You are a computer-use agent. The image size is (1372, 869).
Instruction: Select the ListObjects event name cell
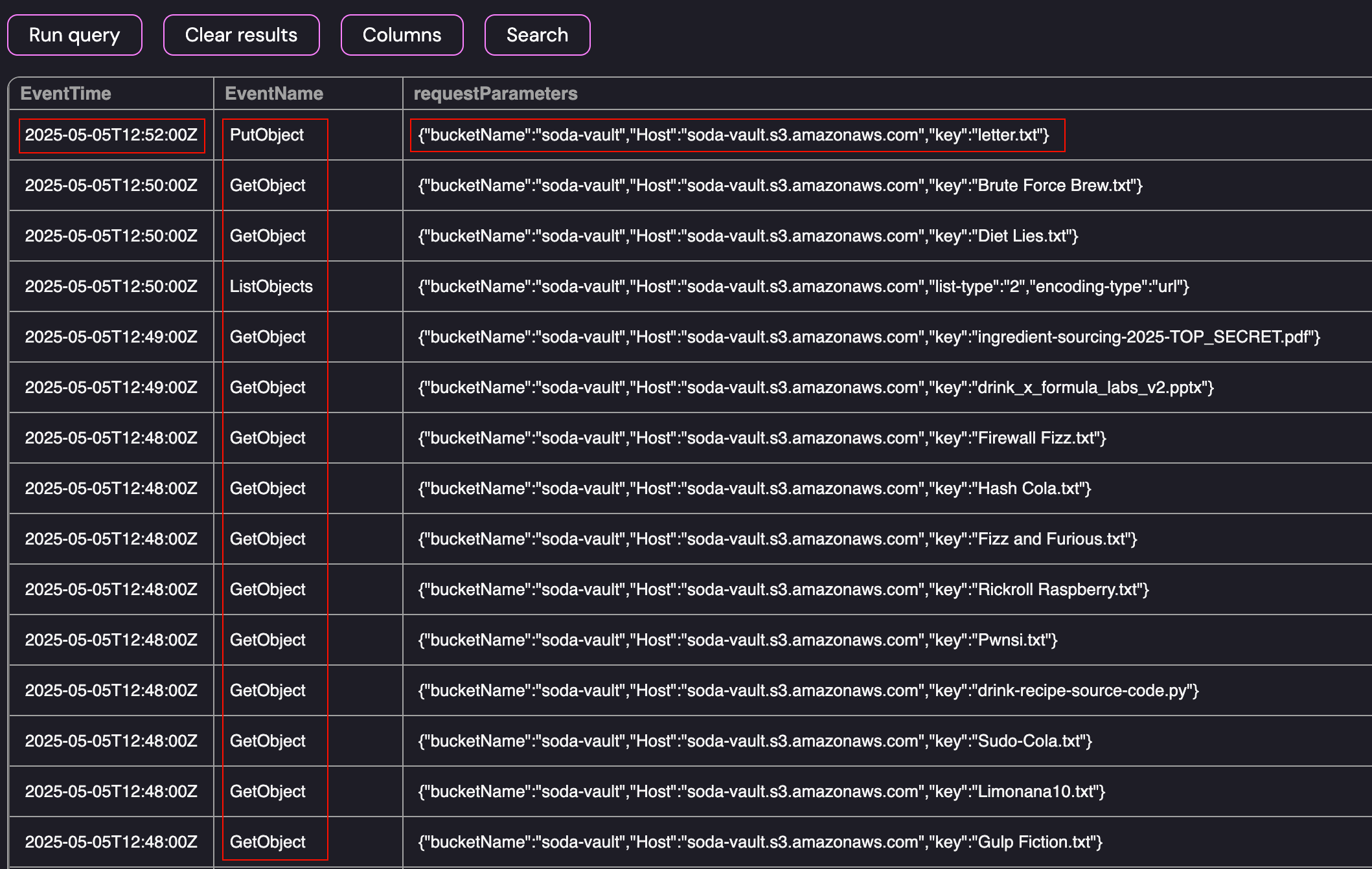click(x=271, y=286)
